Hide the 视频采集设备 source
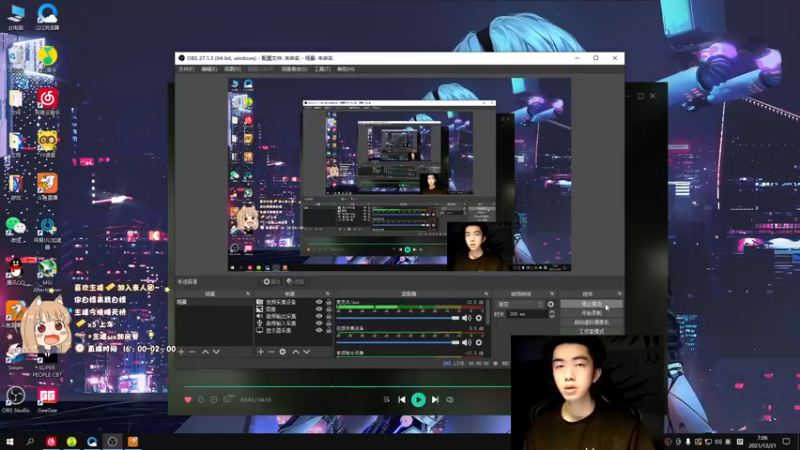Viewport: 800px width, 450px height. click(319, 302)
